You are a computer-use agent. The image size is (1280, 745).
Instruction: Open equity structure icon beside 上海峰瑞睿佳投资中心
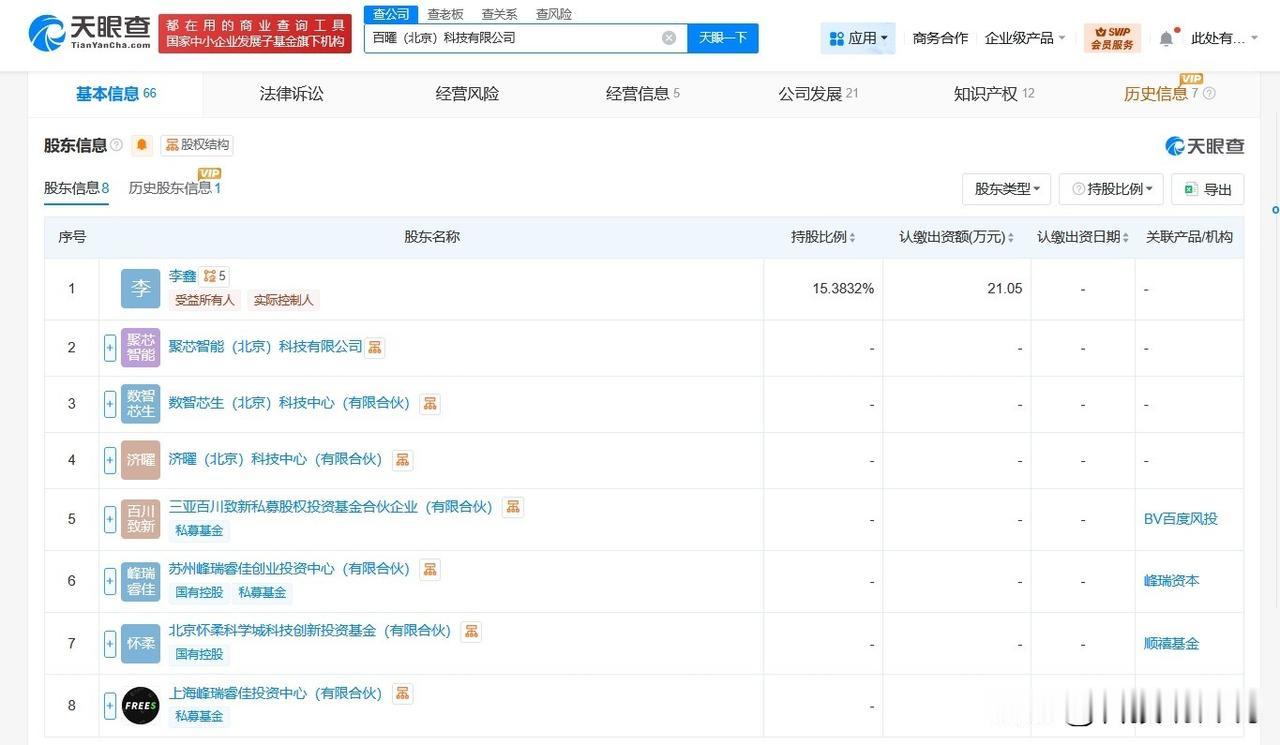coord(402,693)
